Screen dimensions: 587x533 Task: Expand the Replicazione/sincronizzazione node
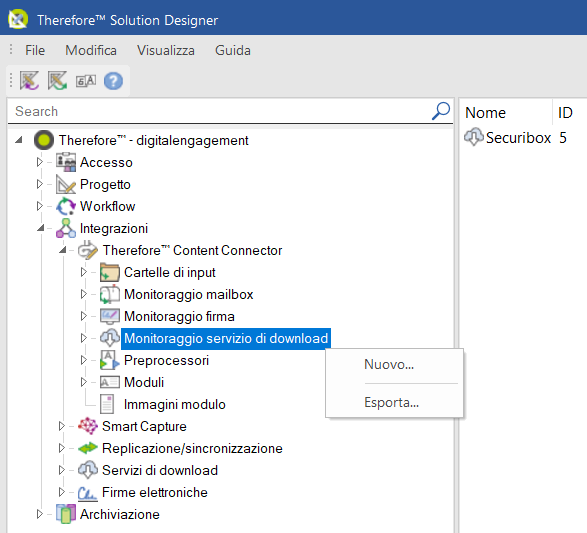(62, 448)
